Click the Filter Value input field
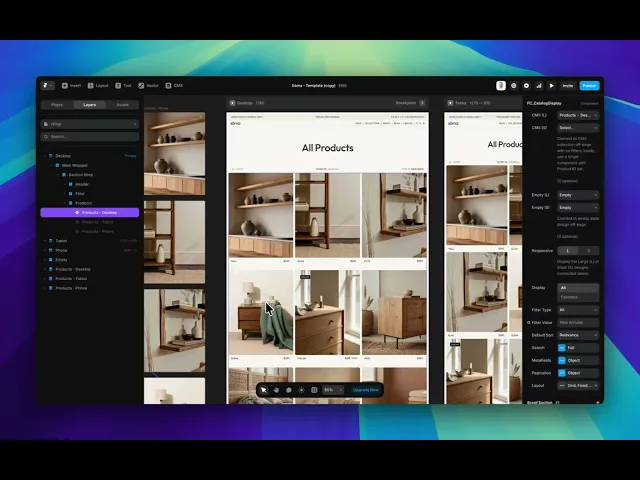The image size is (640, 480). pos(578,323)
